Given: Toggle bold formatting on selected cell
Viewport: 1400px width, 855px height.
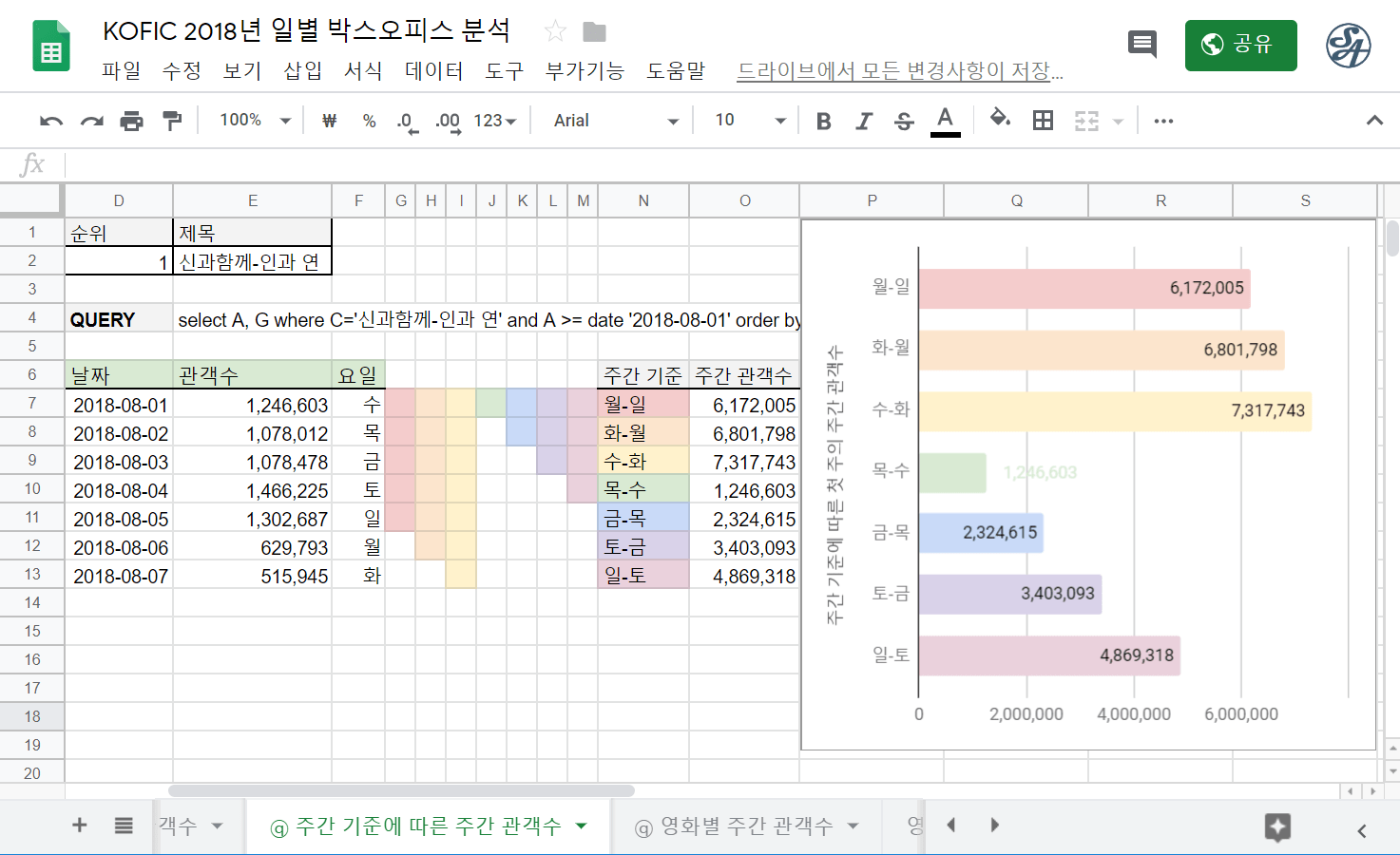Looking at the screenshot, I should [823, 121].
